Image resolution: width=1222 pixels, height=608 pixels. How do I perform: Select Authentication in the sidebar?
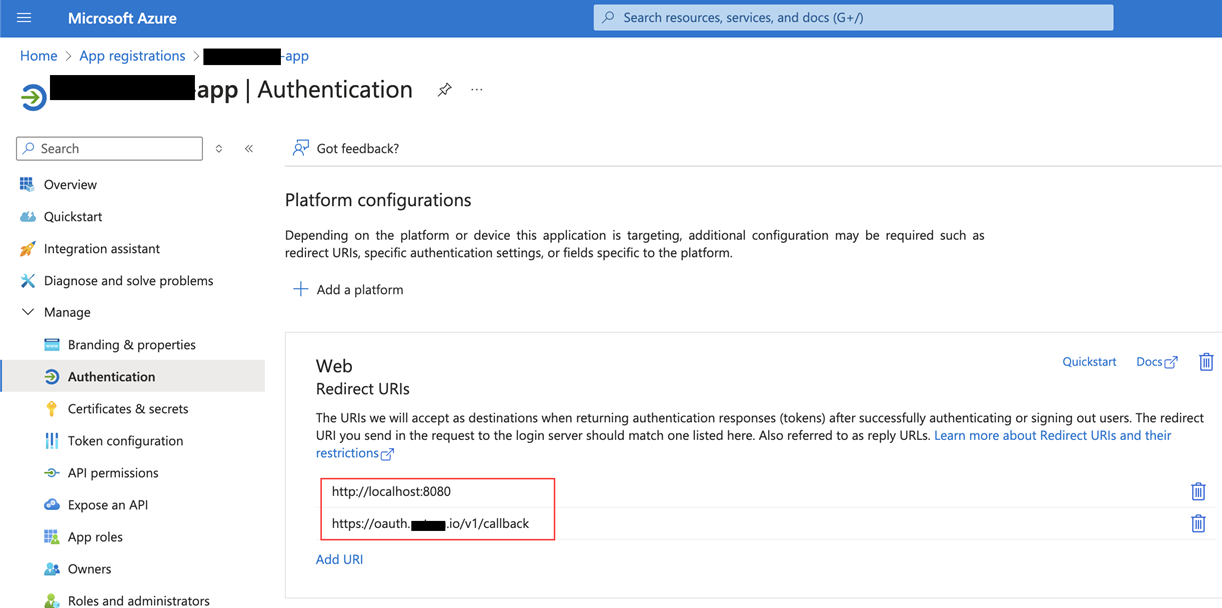pos(133,377)
